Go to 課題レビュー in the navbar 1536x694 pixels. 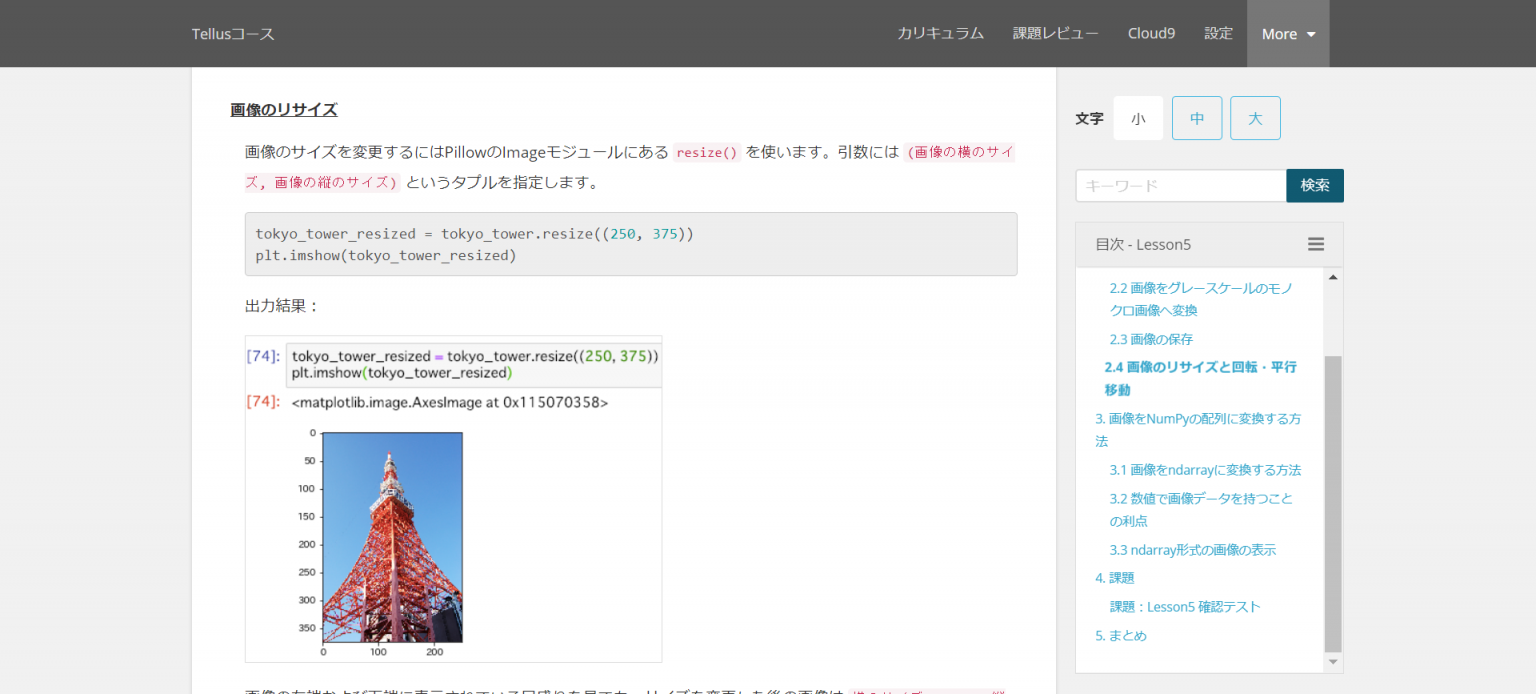1055,33
